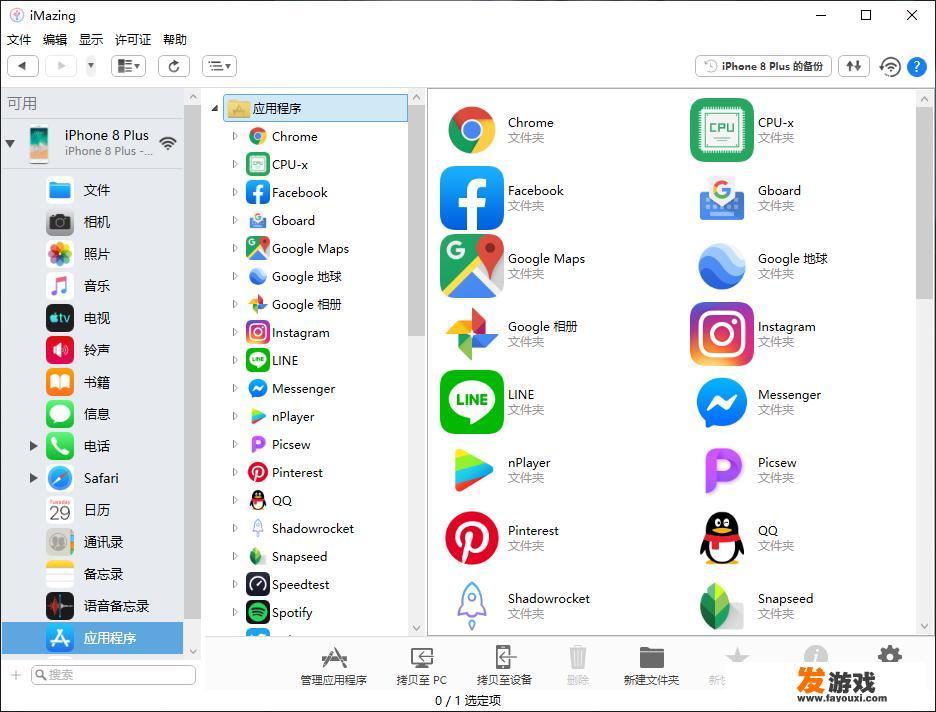The height and width of the screenshot is (712, 936).
Task: Open the 显示 menu
Action: [x=91, y=39]
